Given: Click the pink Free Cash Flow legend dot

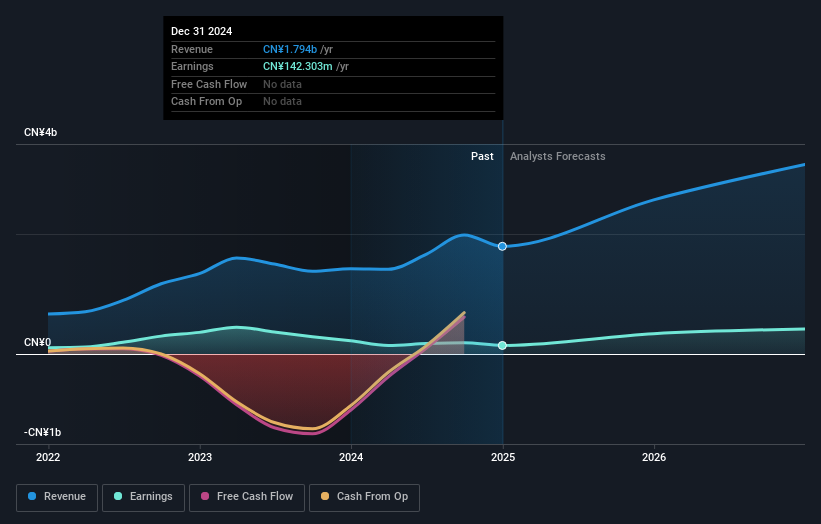Looking at the screenshot, I should [205, 496].
